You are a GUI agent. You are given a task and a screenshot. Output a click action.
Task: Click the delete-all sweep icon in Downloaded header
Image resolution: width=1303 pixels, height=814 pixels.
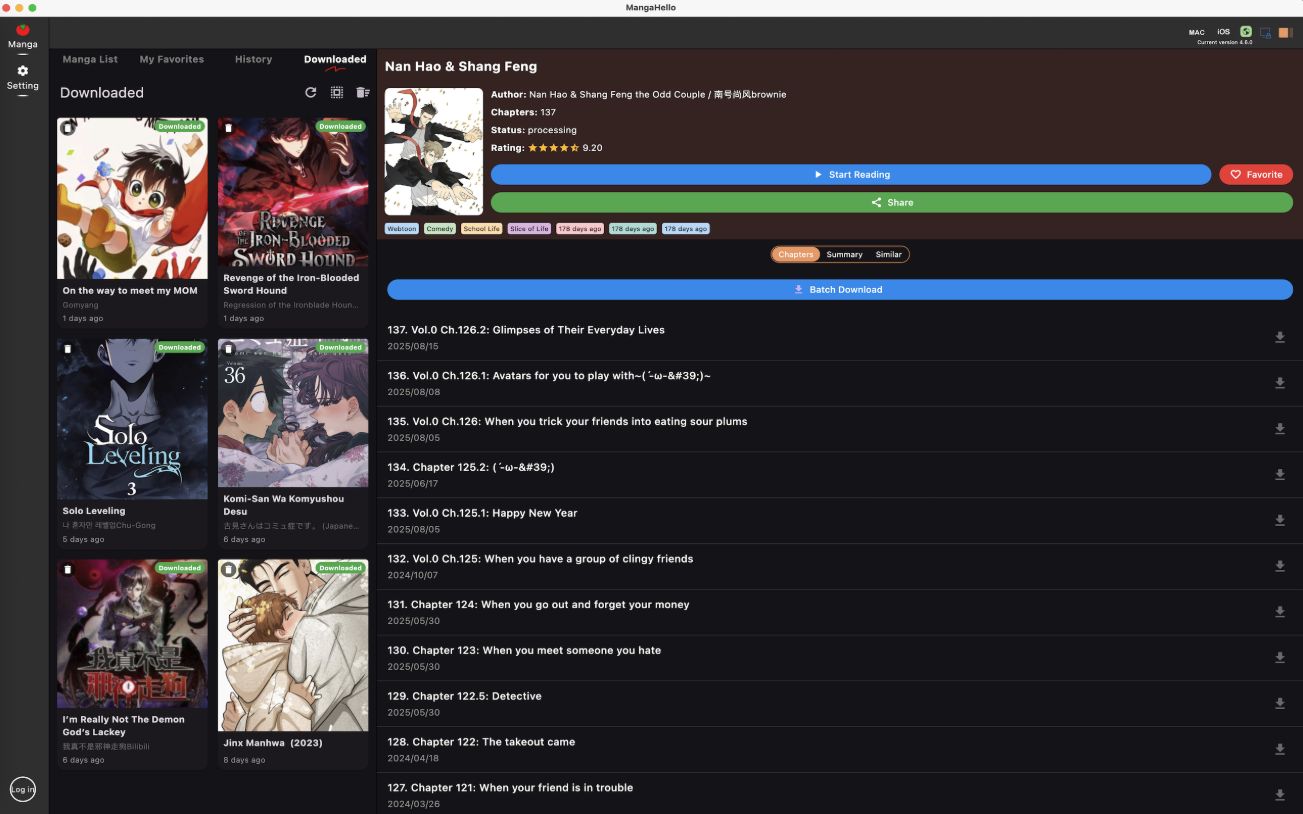click(362, 92)
